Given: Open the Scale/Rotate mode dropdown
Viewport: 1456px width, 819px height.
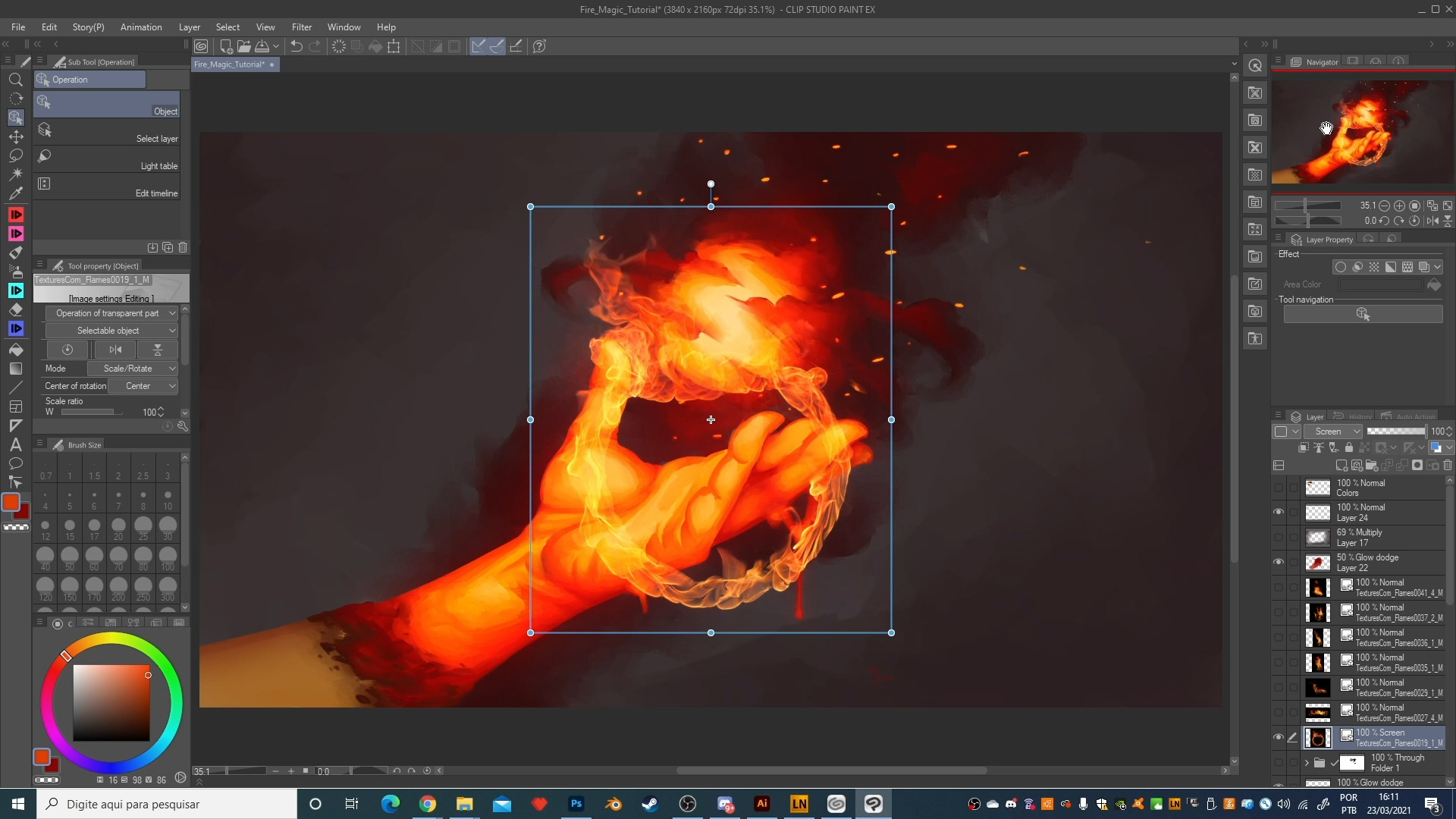Looking at the screenshot, I should tap(133, 369).
